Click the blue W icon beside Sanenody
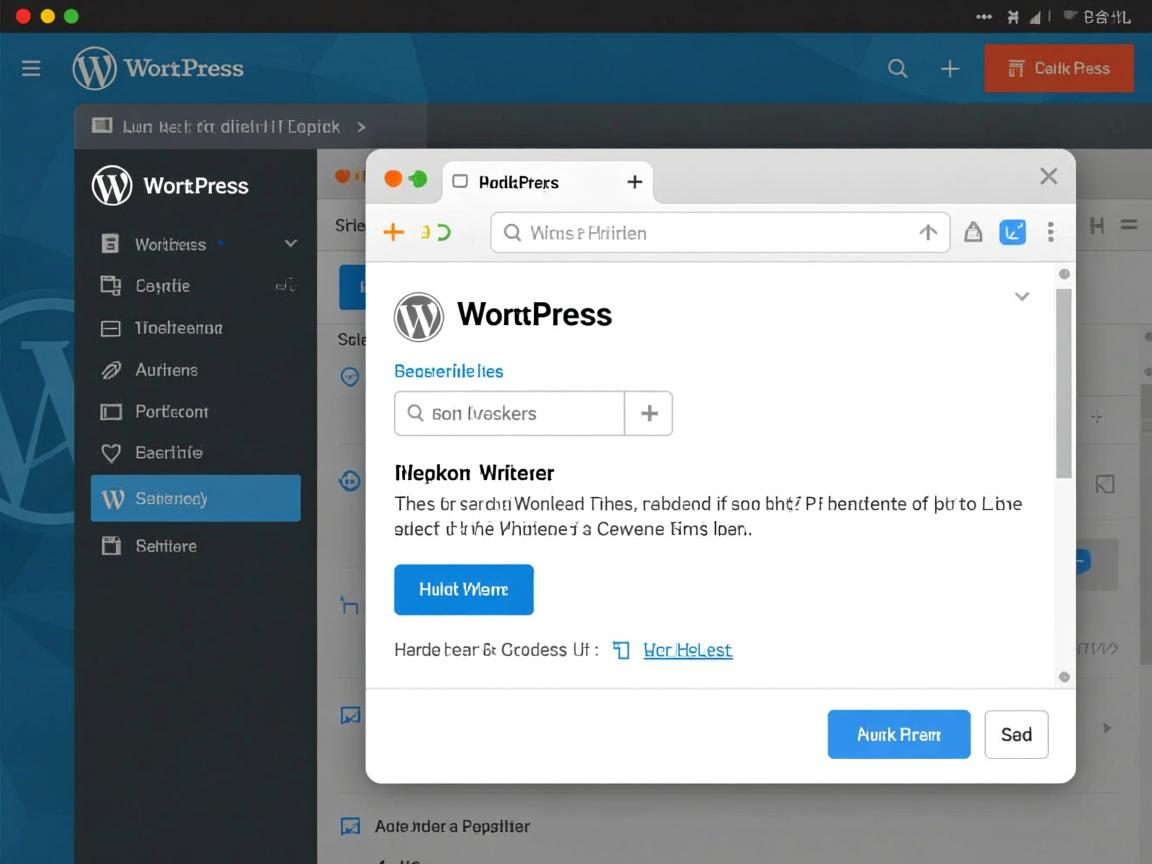 point(113,498)
